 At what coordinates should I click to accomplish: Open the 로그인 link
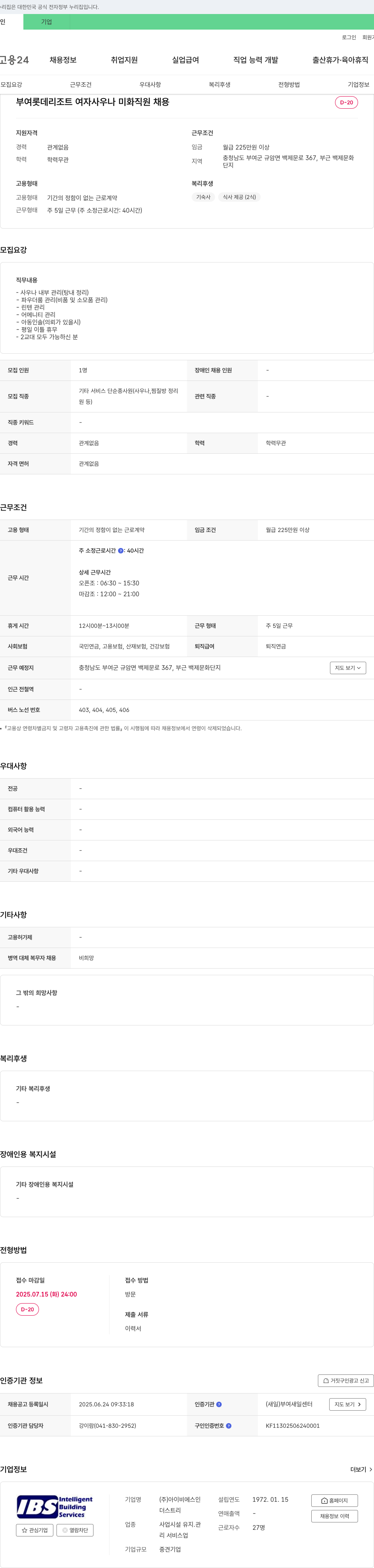click(348, 38)
